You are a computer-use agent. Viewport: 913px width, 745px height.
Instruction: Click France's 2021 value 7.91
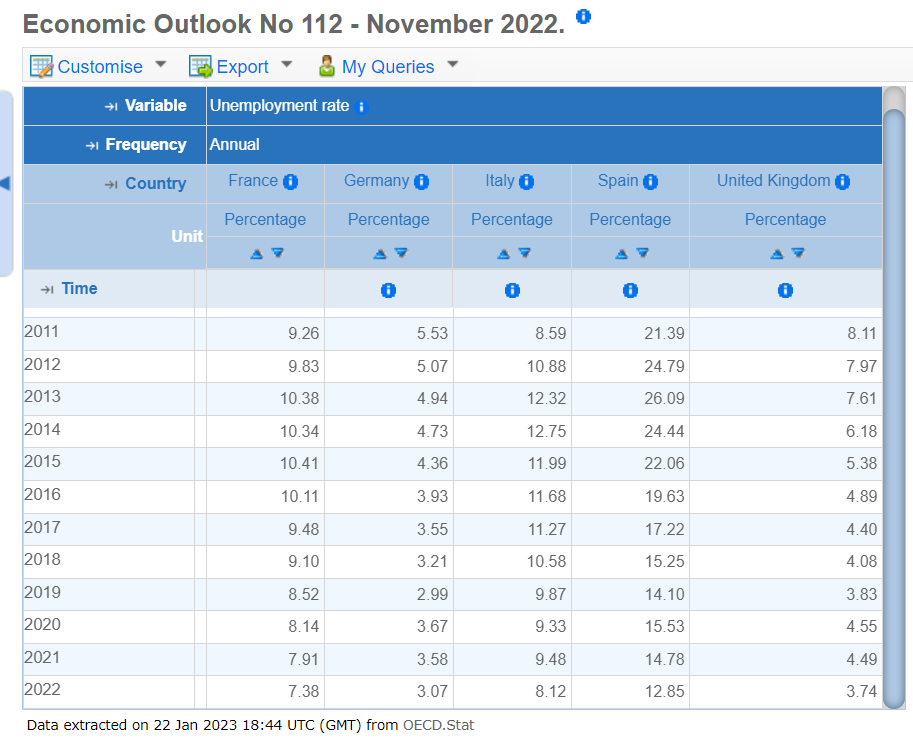[303, 659]
